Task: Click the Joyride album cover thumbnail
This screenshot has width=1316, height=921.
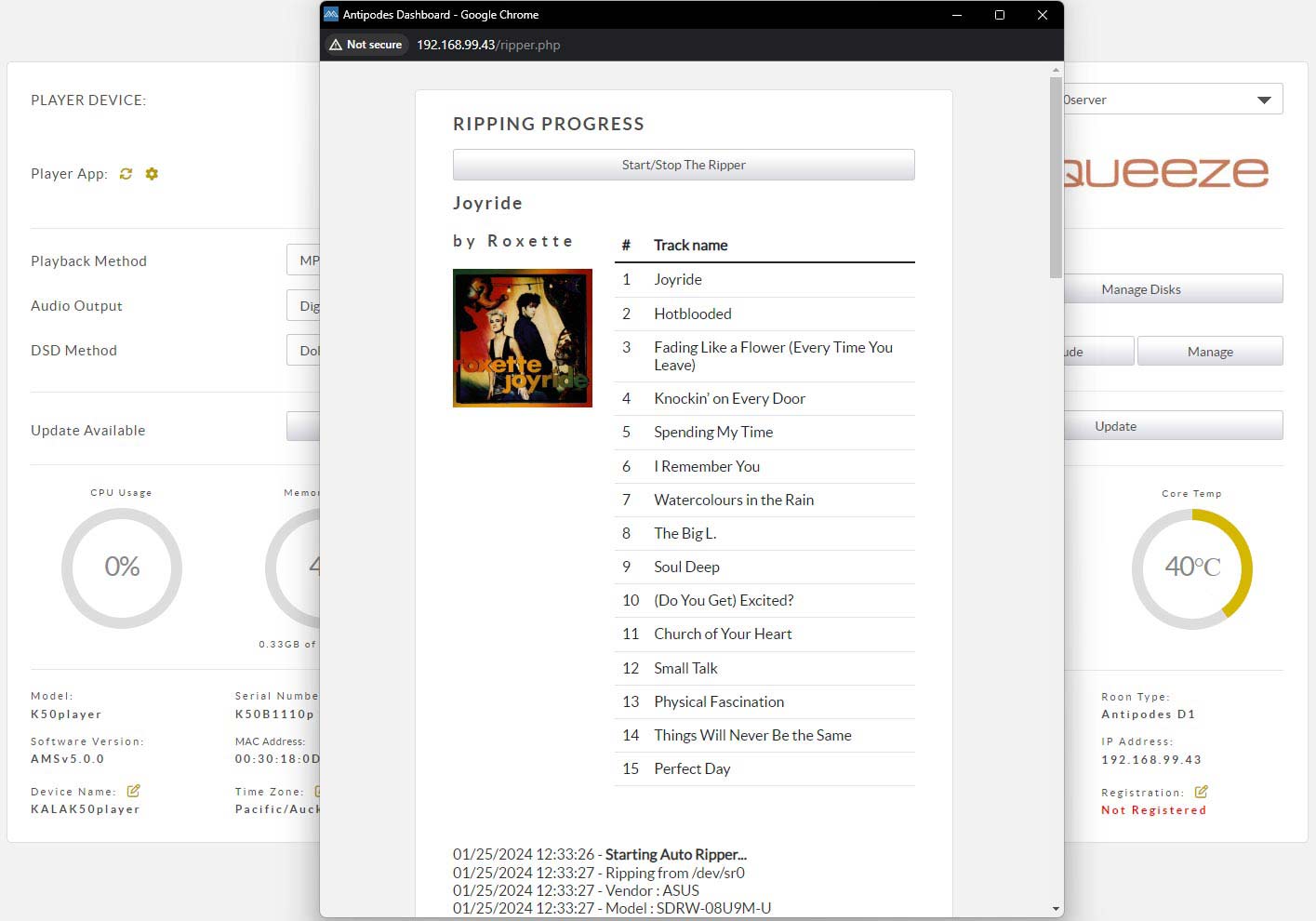Action: click(x=523, y=338)
